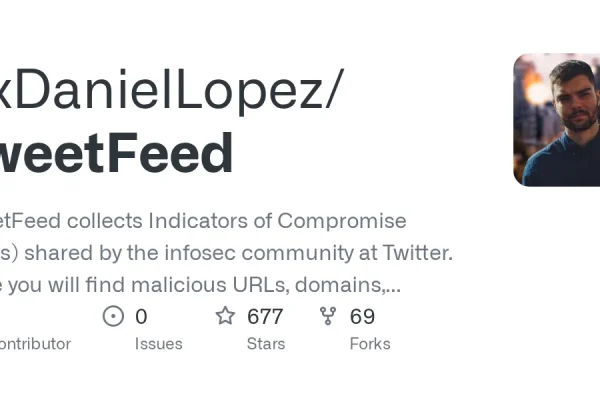Click the slash separator after xDanielLopez
The height and width of the screenshot is (400, 600).
335,89
